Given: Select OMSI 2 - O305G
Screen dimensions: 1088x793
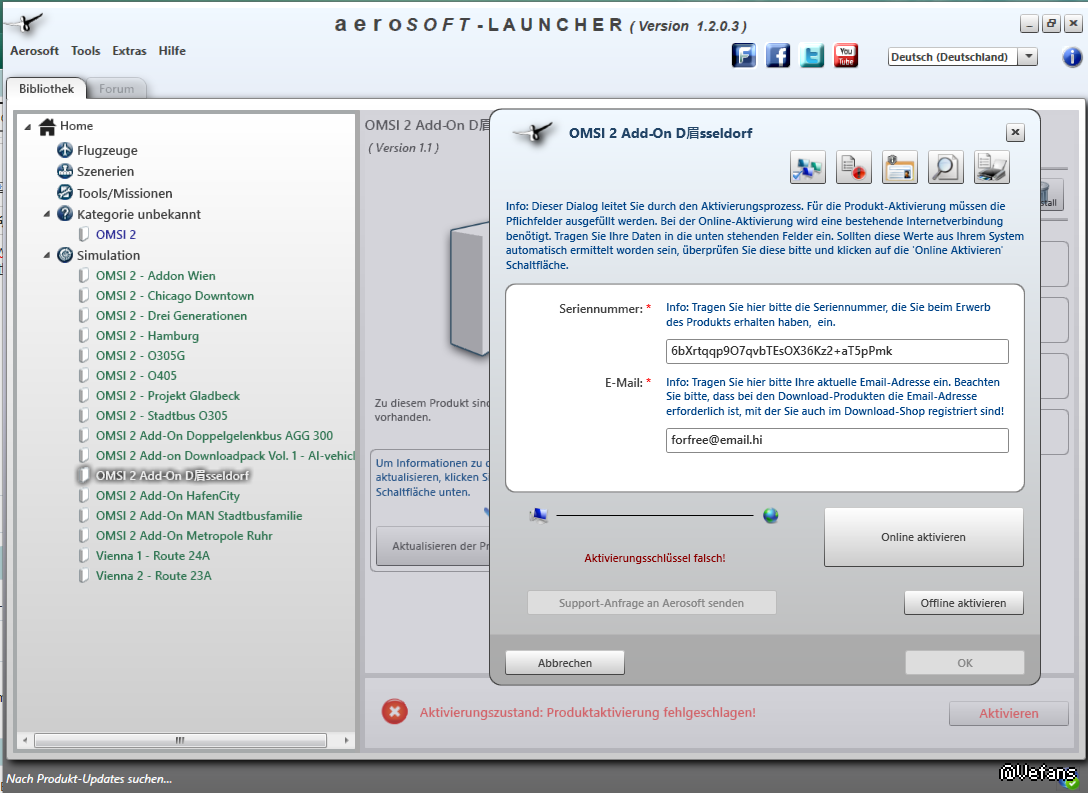Looking at the screenshot, I should [x=140, y=355].
